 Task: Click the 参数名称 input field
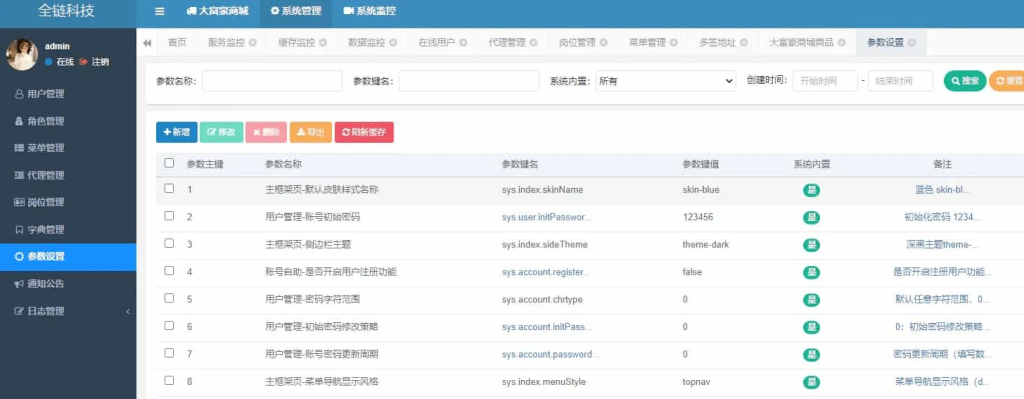click(x=272, y=81)
